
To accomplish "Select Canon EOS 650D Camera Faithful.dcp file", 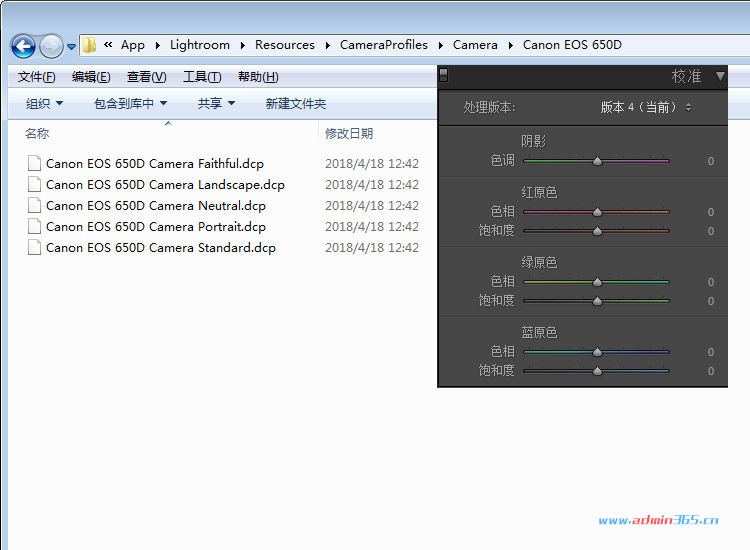I will tap(154, 164).
